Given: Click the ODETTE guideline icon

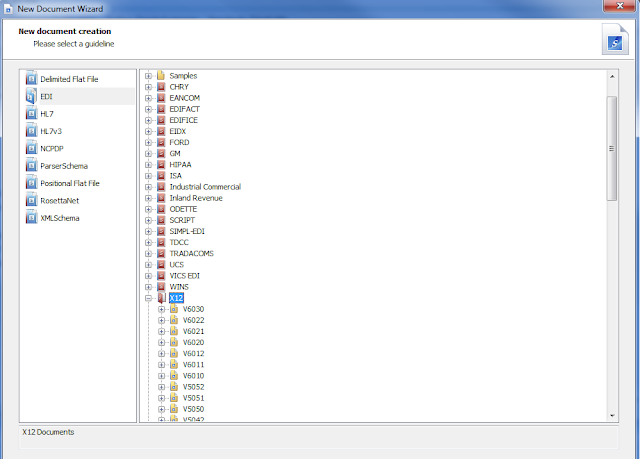Looking at the screenshot, I should (161, 209).
